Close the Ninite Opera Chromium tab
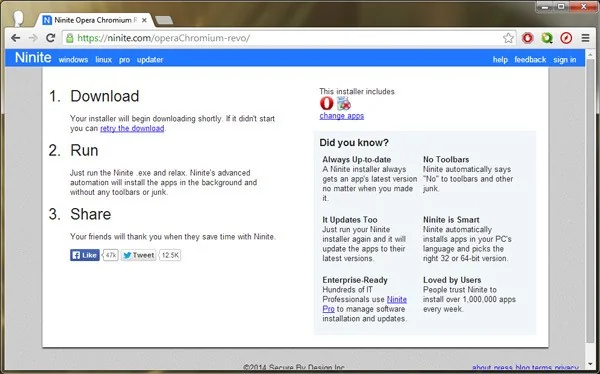The image size is (600, 374). coord(144,20)
